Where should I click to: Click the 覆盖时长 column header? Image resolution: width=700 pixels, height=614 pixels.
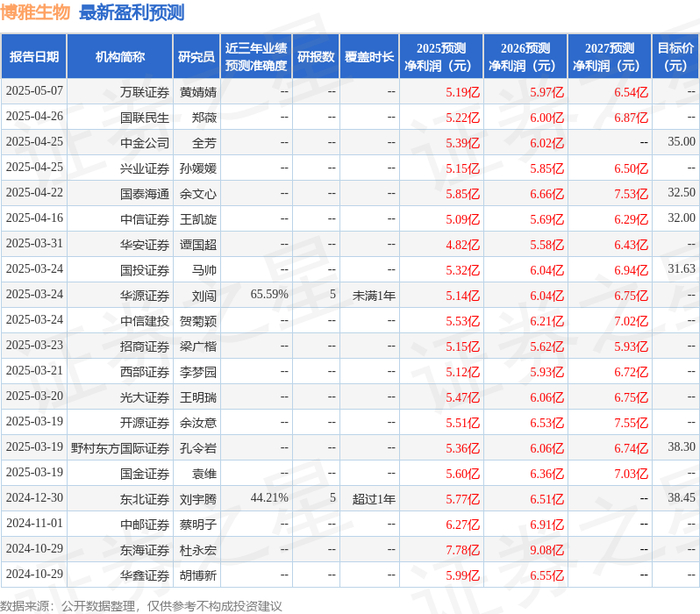[369, 57]
